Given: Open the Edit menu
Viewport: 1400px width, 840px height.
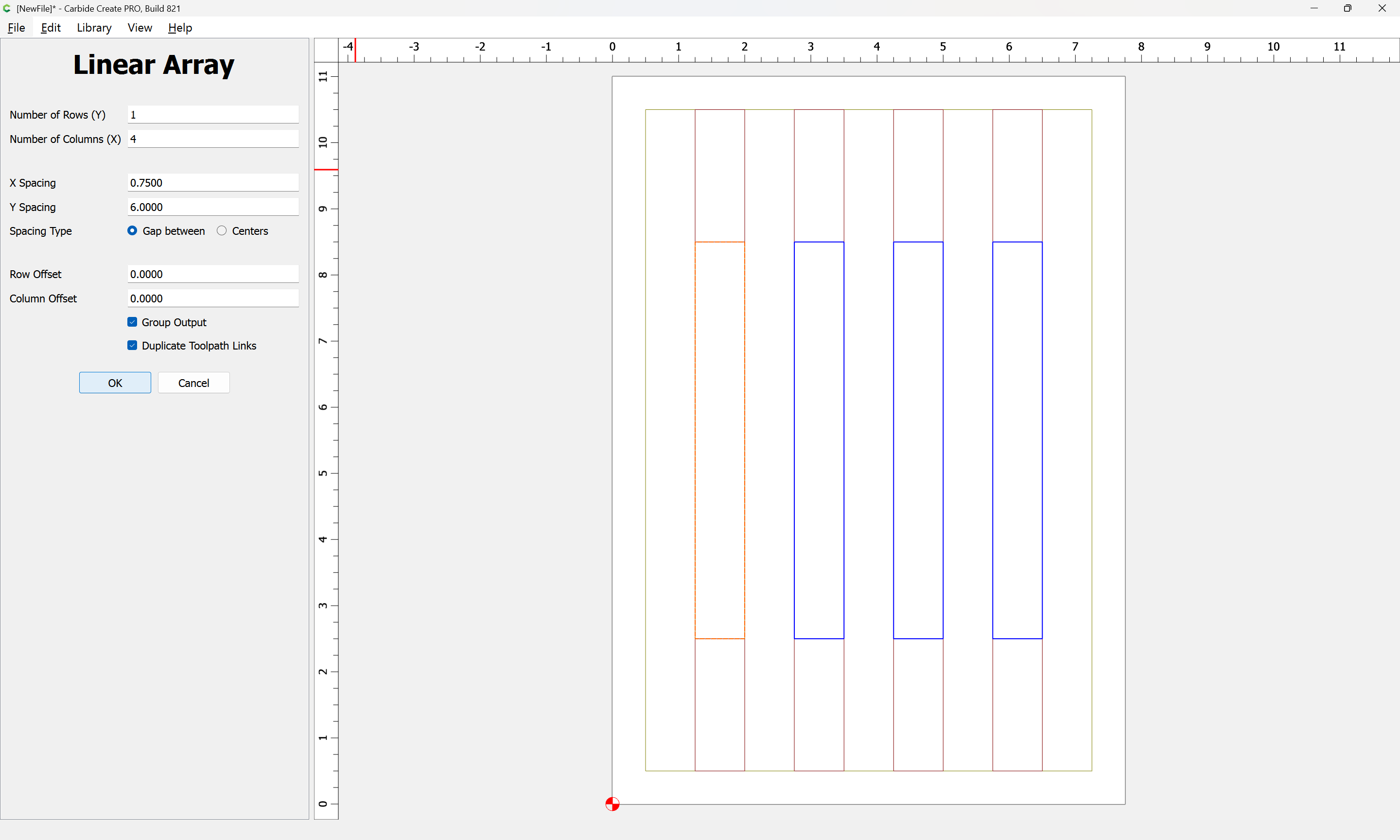Looking at the screenshot, I should pos(51,28).
